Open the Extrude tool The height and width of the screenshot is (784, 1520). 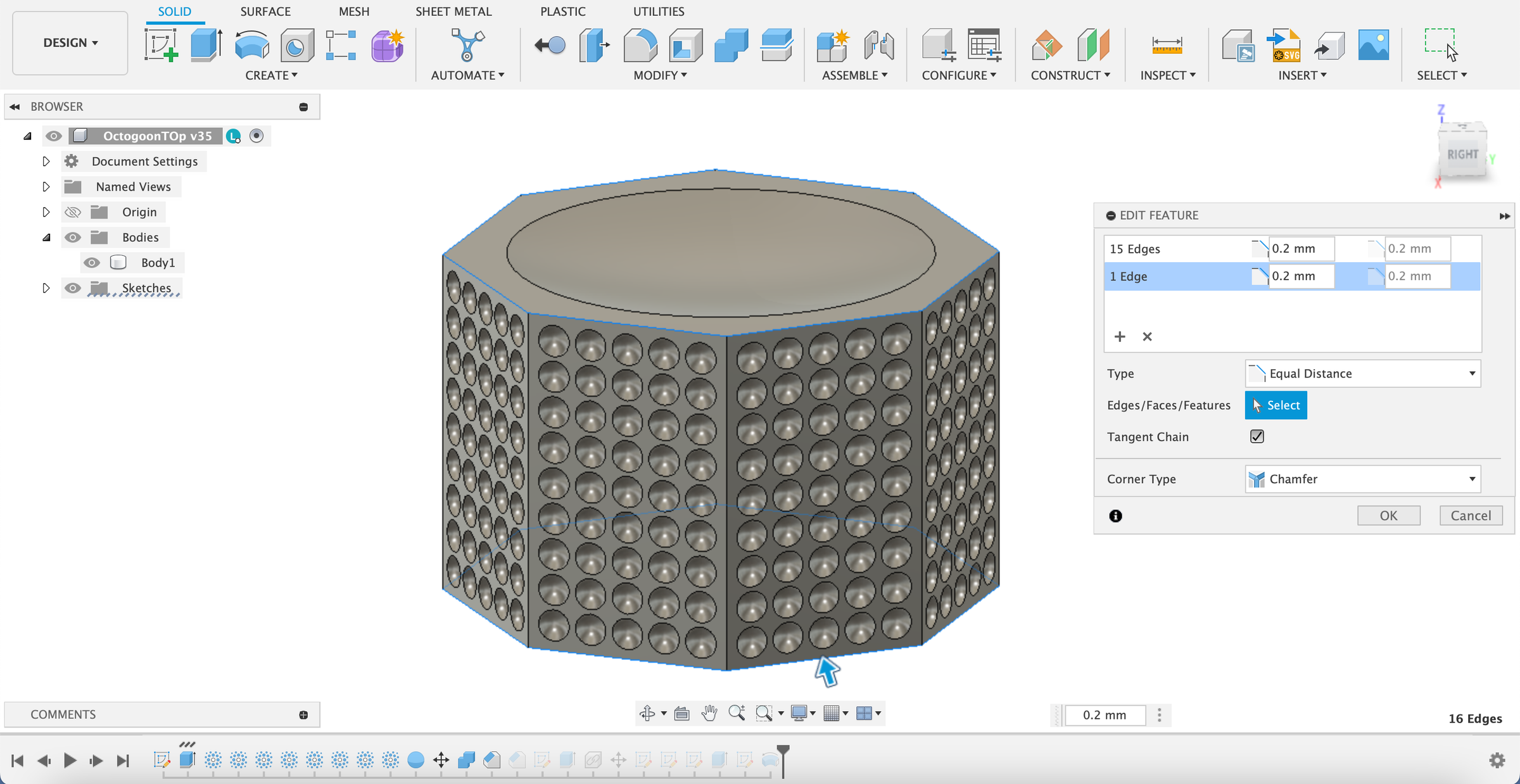coord(205,44)
